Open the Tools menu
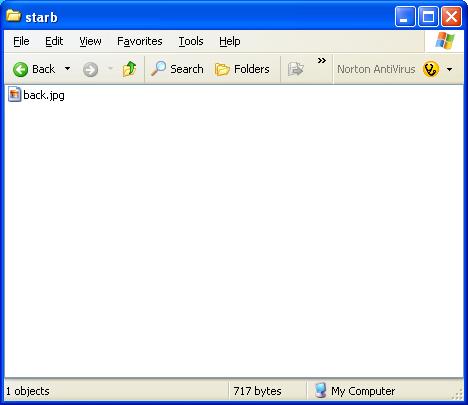This screenshot has height=405, width=468. (191, 41)
